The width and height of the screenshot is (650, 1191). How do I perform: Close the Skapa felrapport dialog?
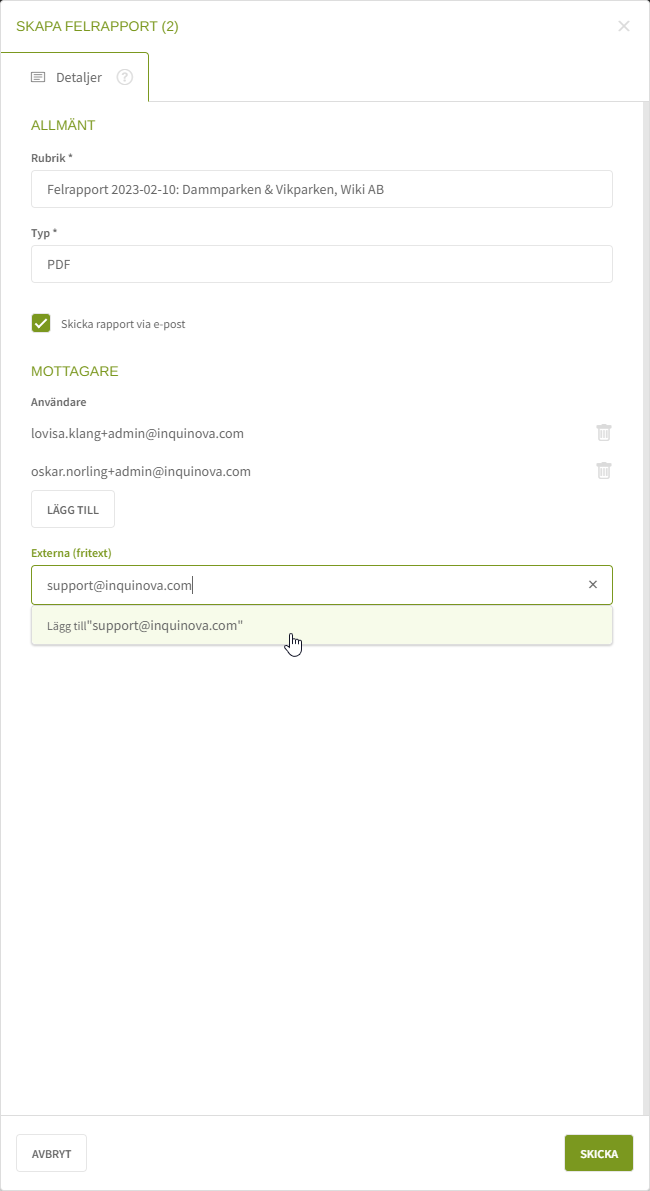(x=624, y=26)
